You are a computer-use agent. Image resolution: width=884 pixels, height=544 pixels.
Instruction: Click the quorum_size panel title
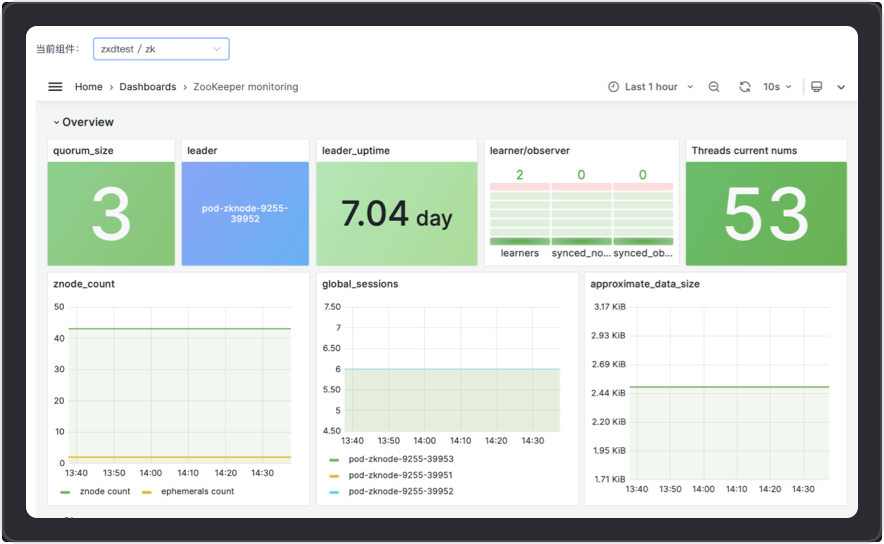[x=82, y=151]
